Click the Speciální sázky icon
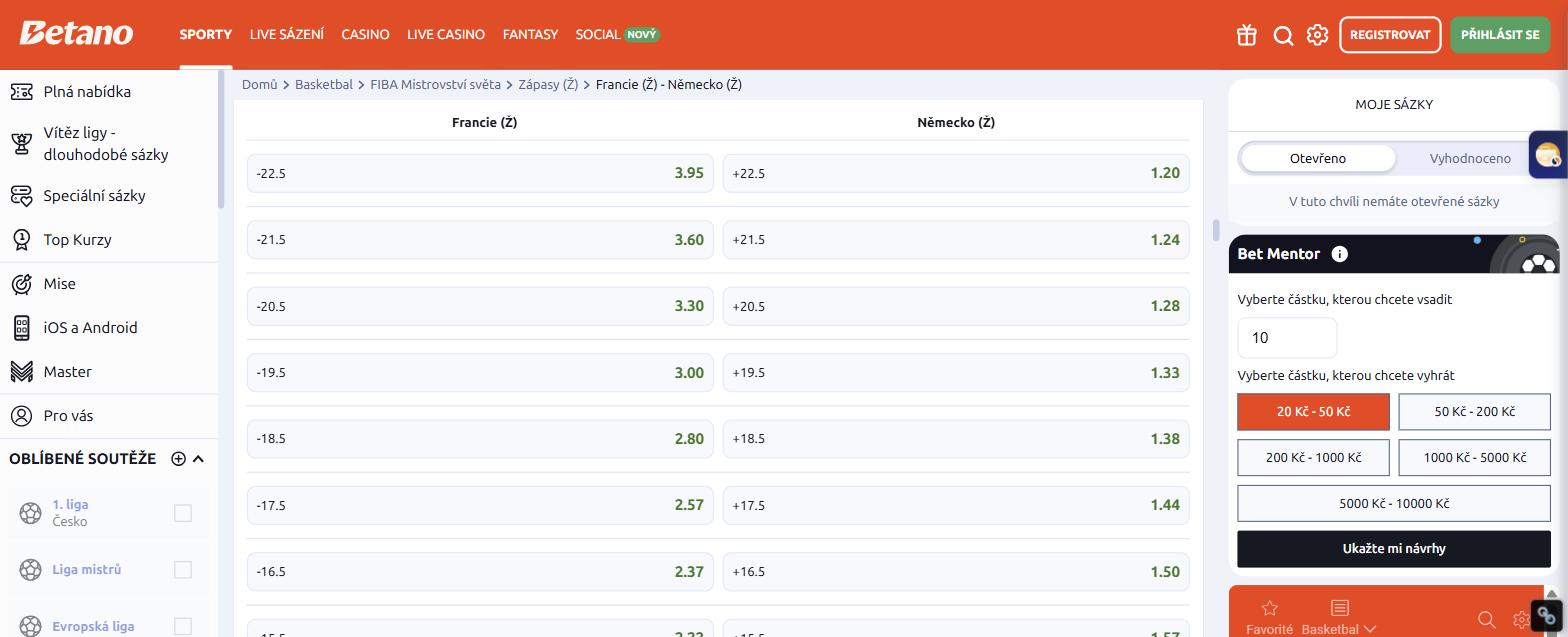The width and height of the screenshot is (1568, 637). coord(21,196)
